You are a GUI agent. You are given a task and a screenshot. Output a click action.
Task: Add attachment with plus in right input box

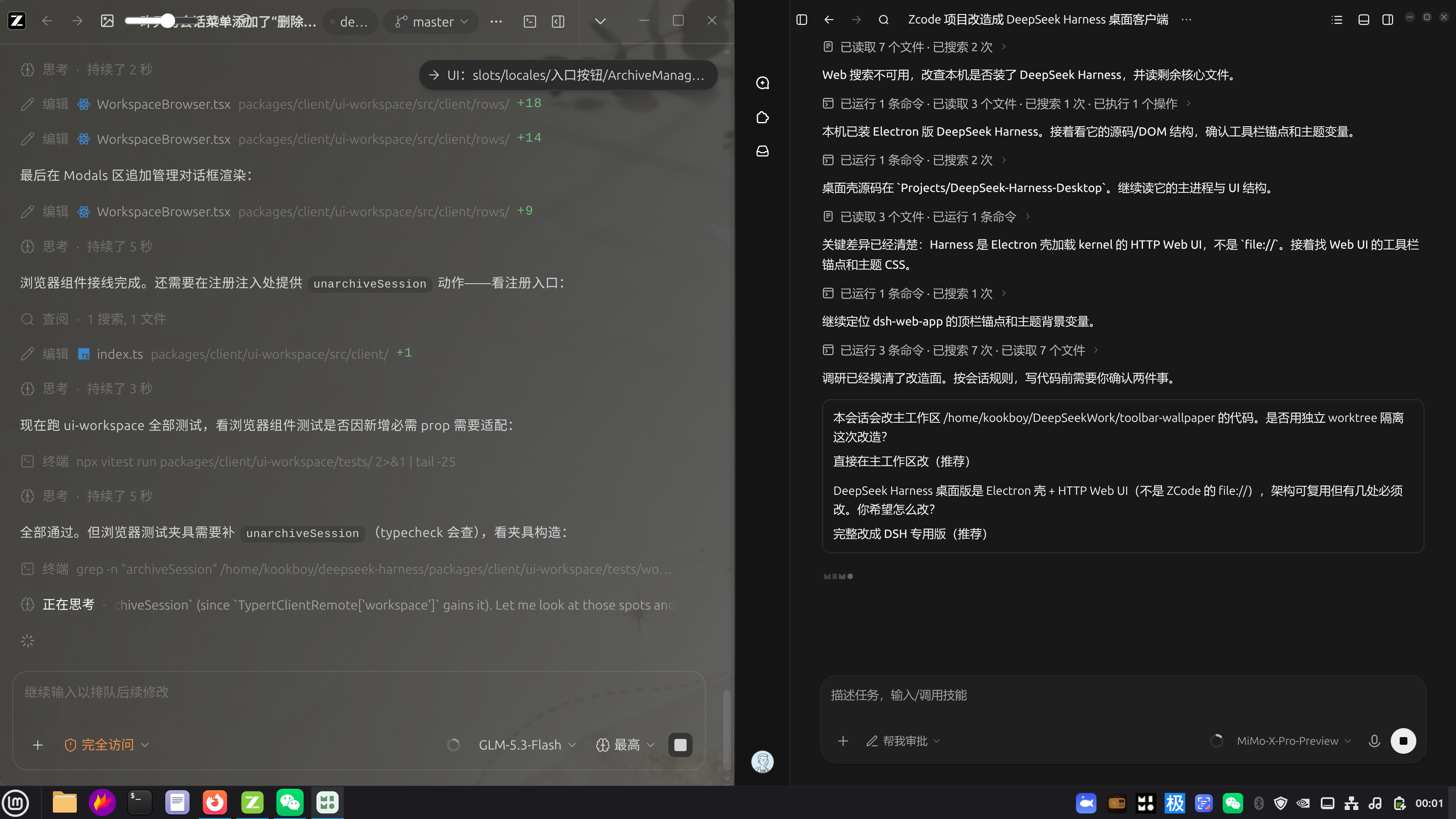tap(843, 741)
